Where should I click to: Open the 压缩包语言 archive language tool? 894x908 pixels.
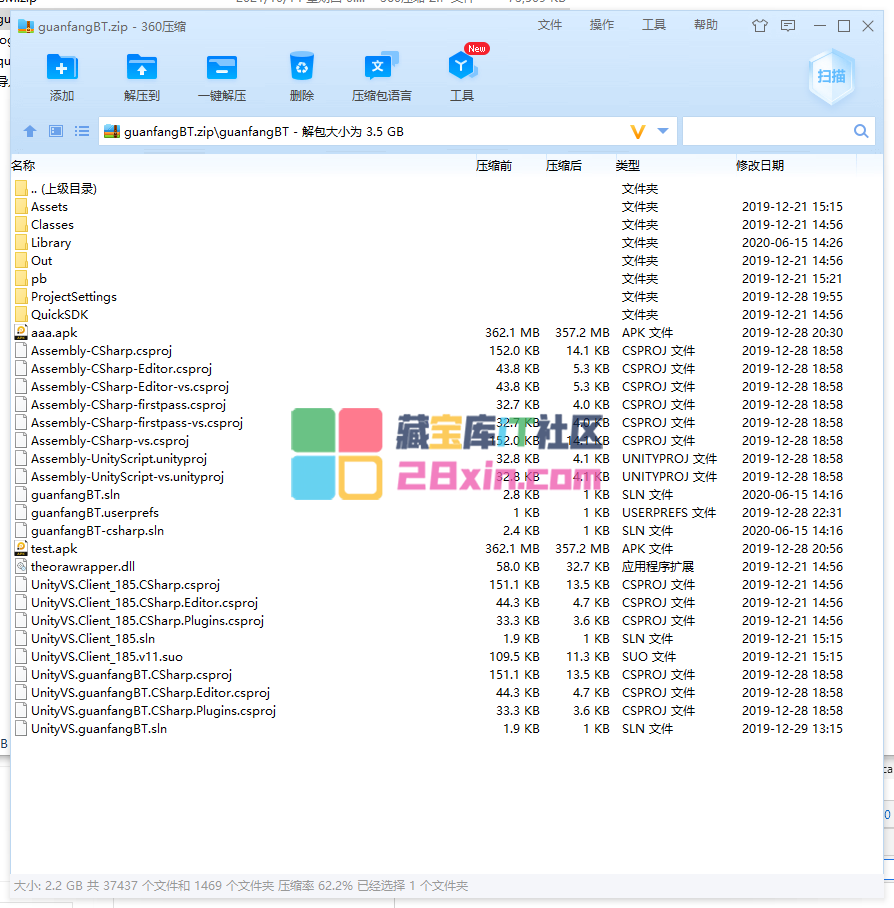[381, 68]
